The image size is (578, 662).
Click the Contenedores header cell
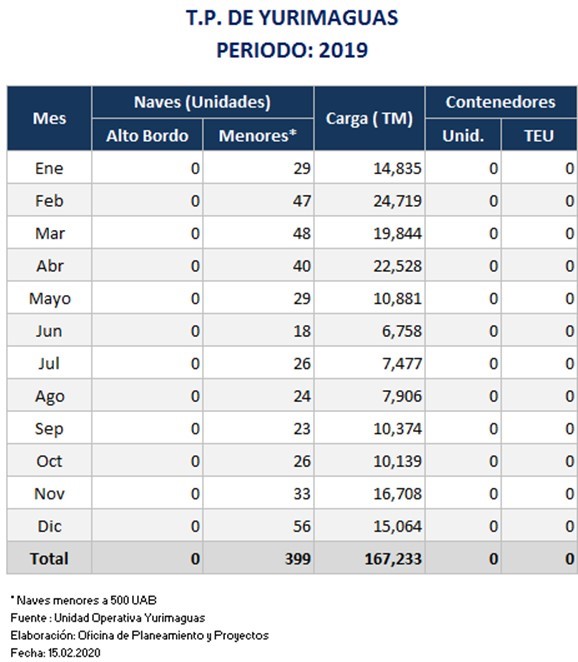[501, 102]
